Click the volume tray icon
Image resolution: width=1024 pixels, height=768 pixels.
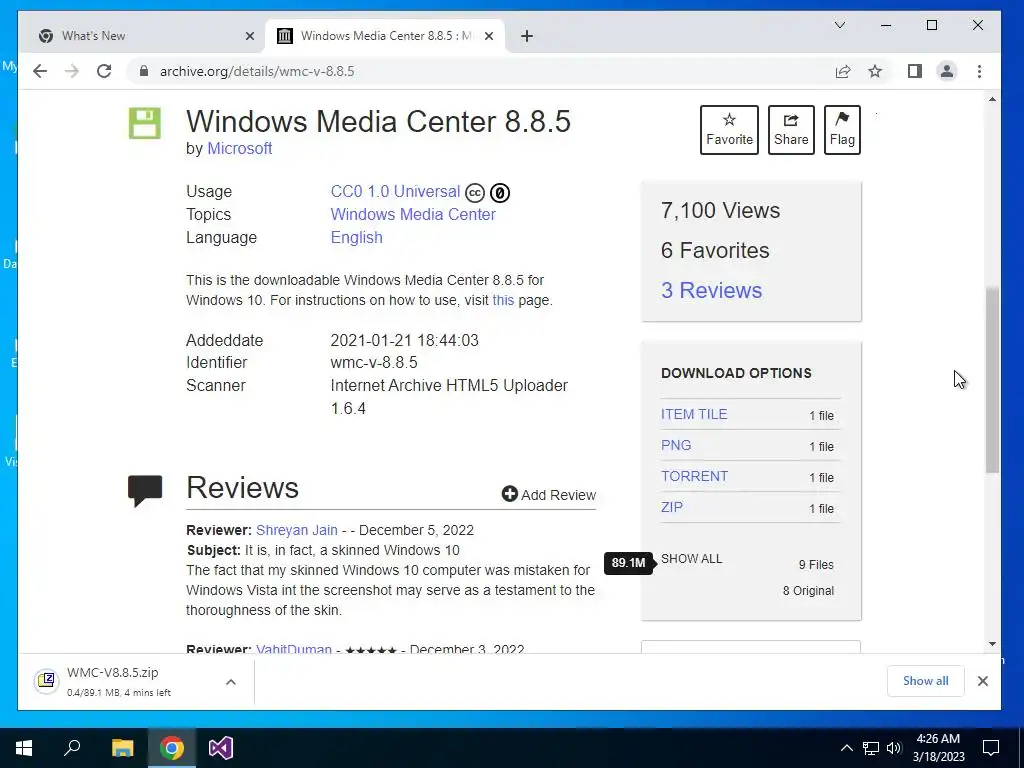point(894,748)
